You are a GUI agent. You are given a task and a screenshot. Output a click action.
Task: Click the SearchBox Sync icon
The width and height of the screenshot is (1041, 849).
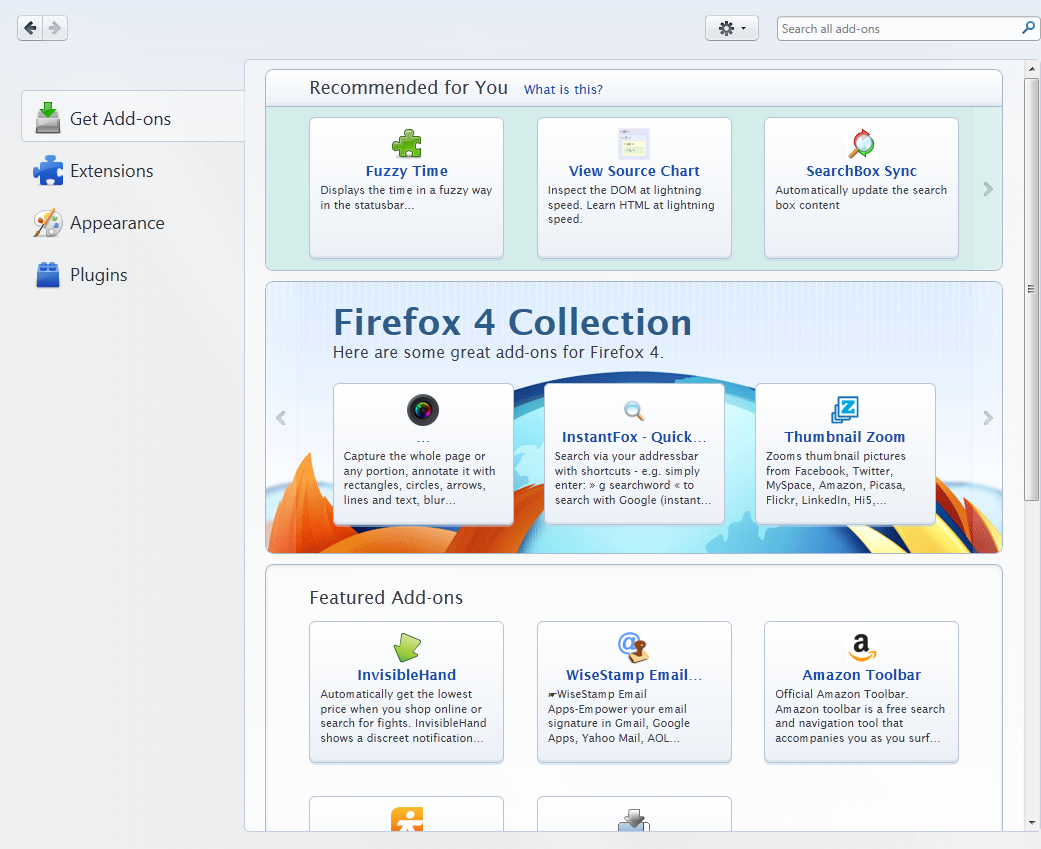point(862,143)
